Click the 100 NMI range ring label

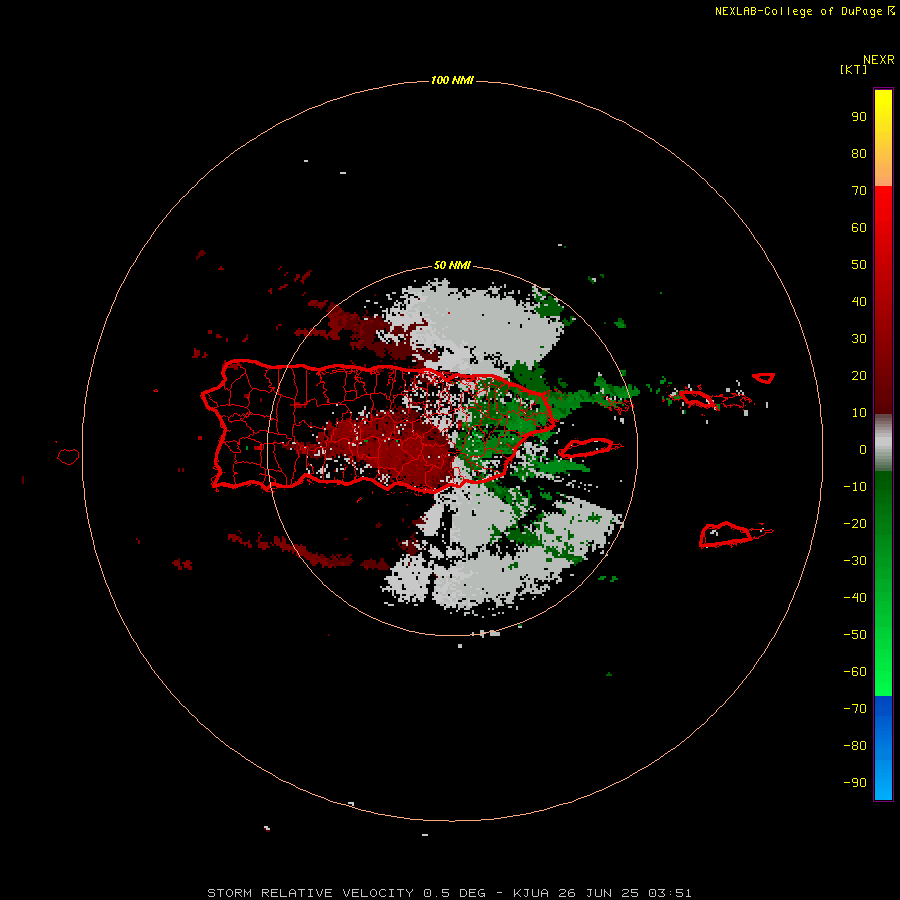pos(452,80)
